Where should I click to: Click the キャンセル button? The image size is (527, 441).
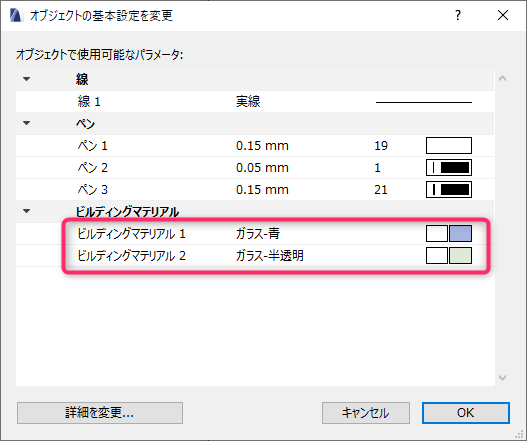click(x=366, y=413)
